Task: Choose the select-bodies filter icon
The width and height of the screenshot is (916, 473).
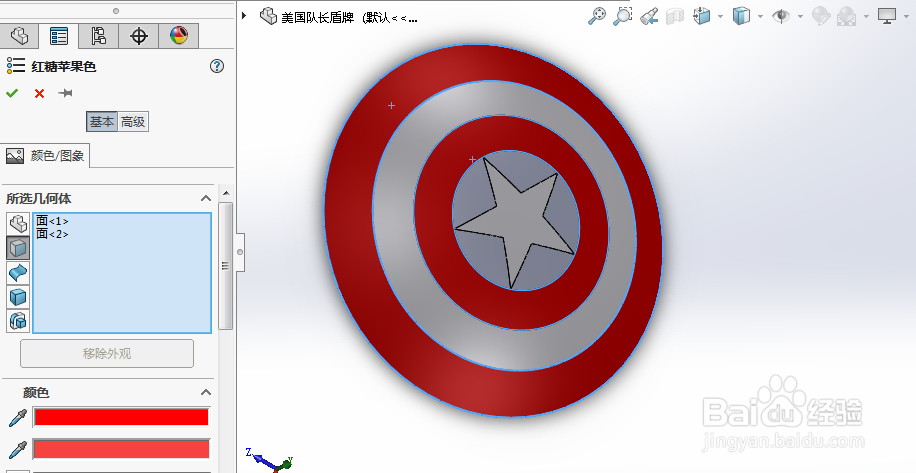Action: (18, 297)
